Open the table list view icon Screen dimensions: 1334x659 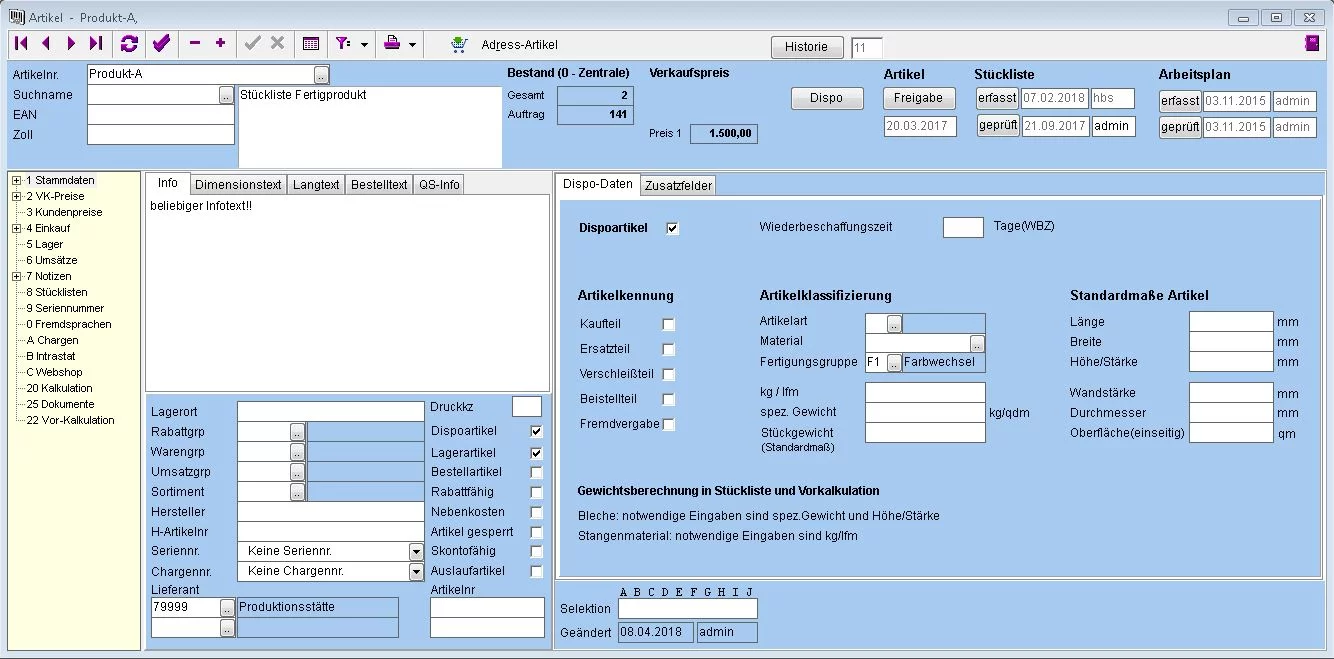click(311, 44)
